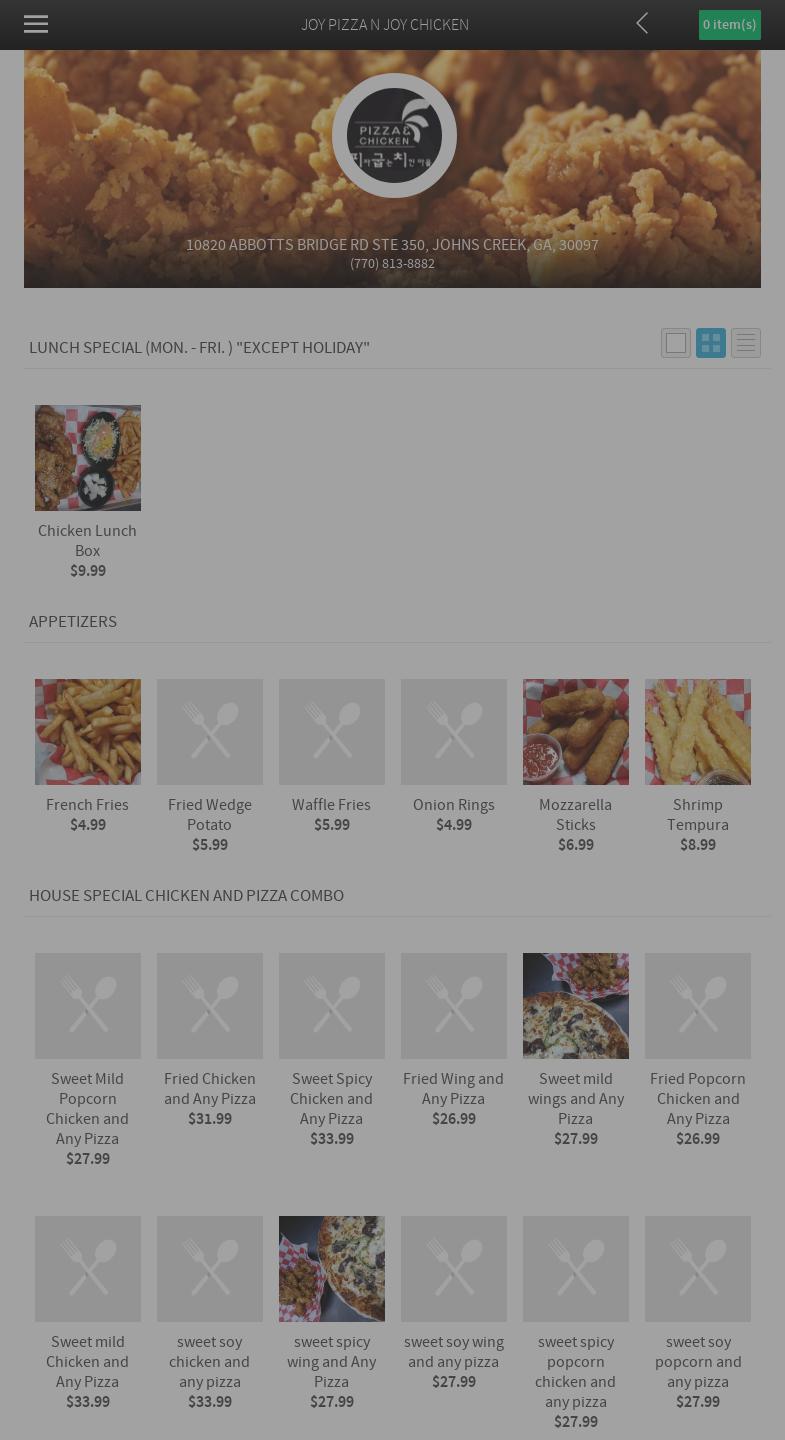Screen dimensions: 785x1440
Task: Click Fried Wing and Any Pizza icon
Action: tap(454, 1006)
